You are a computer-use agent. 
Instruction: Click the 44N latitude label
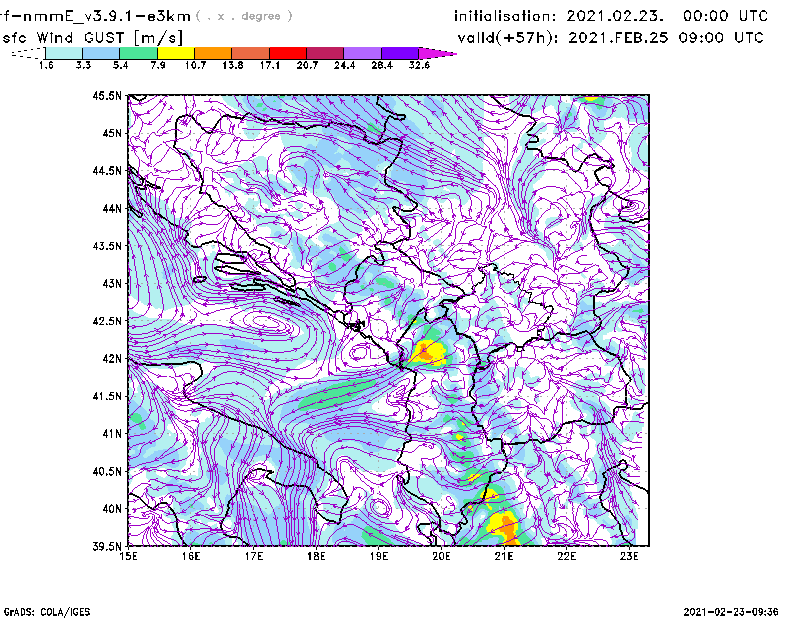[112, 208]
